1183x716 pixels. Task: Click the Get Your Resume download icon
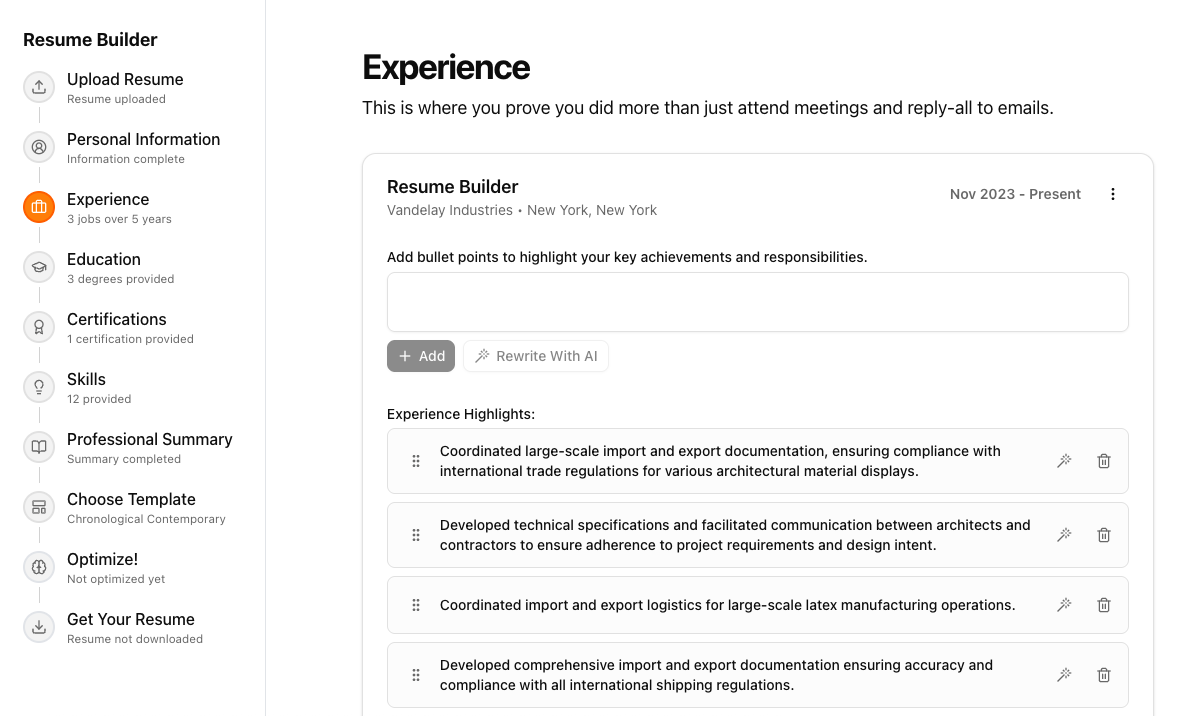[x=38, y=627]
